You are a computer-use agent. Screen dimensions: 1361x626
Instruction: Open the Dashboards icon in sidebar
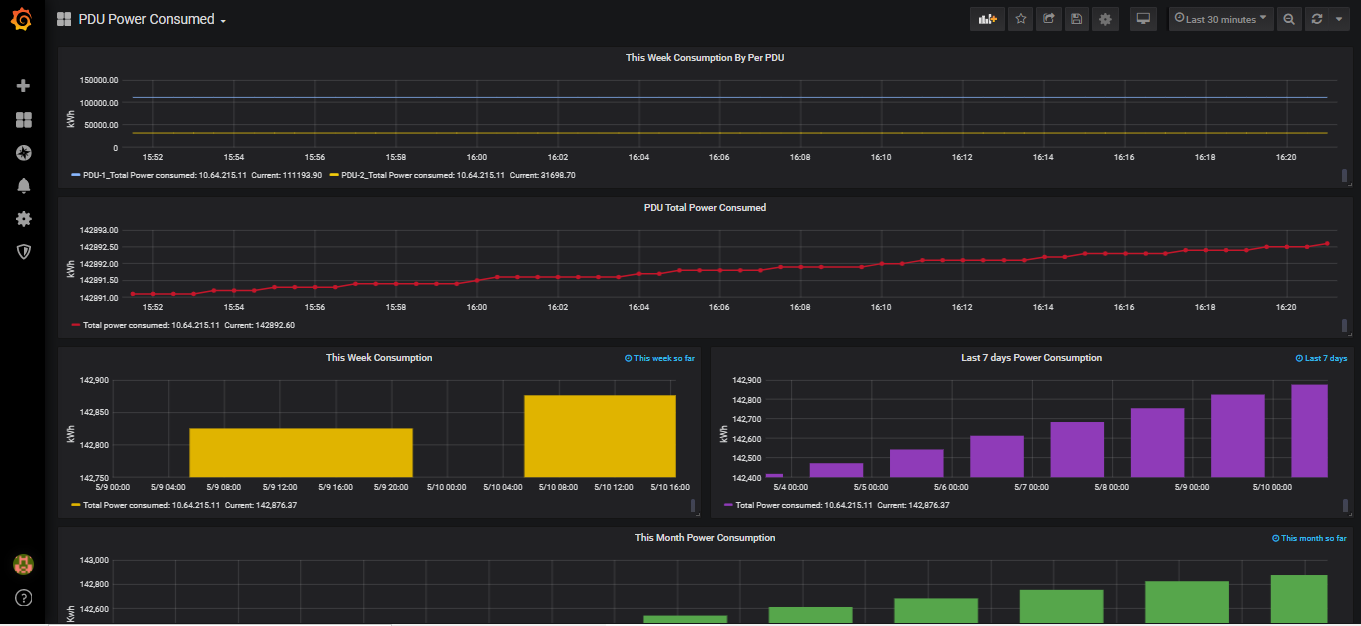pos(24,120)
